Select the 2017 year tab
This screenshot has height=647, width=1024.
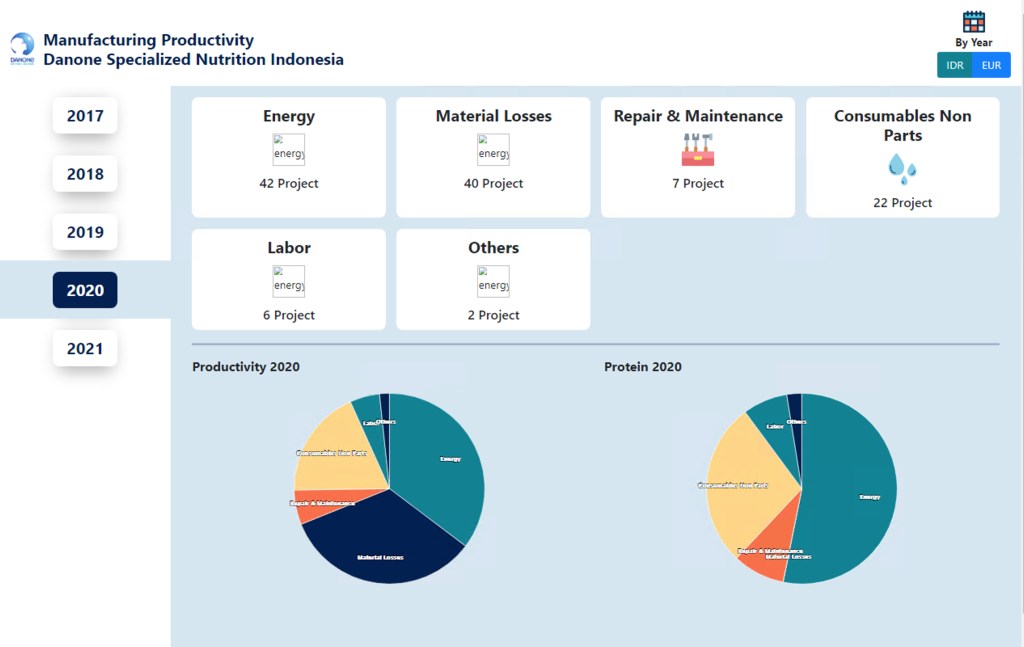click(x=85, y=116)
